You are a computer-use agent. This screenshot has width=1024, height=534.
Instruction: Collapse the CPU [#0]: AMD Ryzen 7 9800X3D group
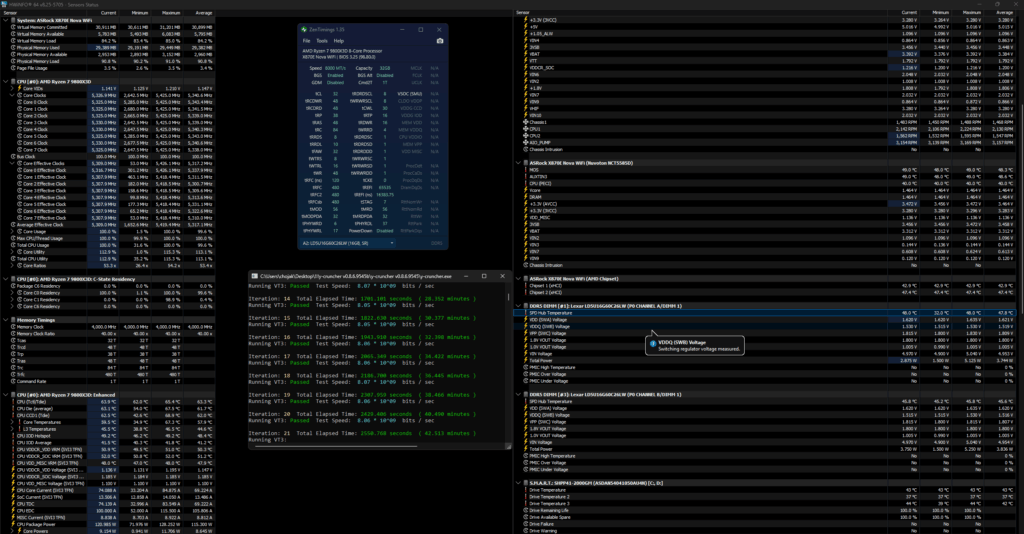point(6,82)
